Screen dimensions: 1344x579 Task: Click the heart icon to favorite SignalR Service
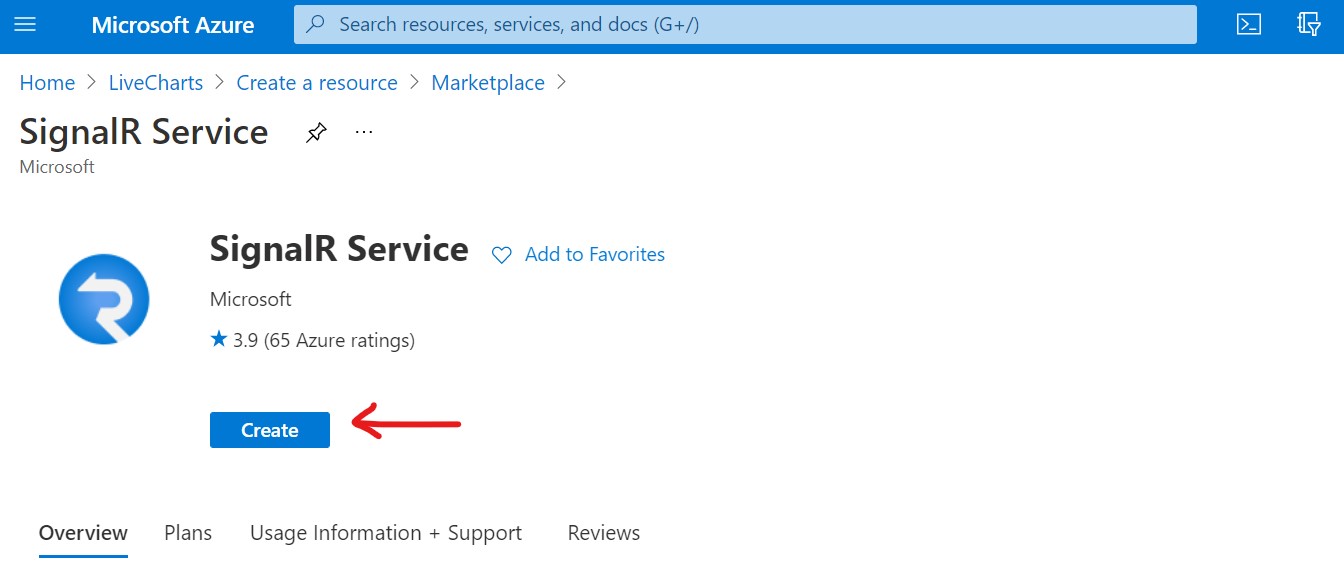click(x=501, y=255)
